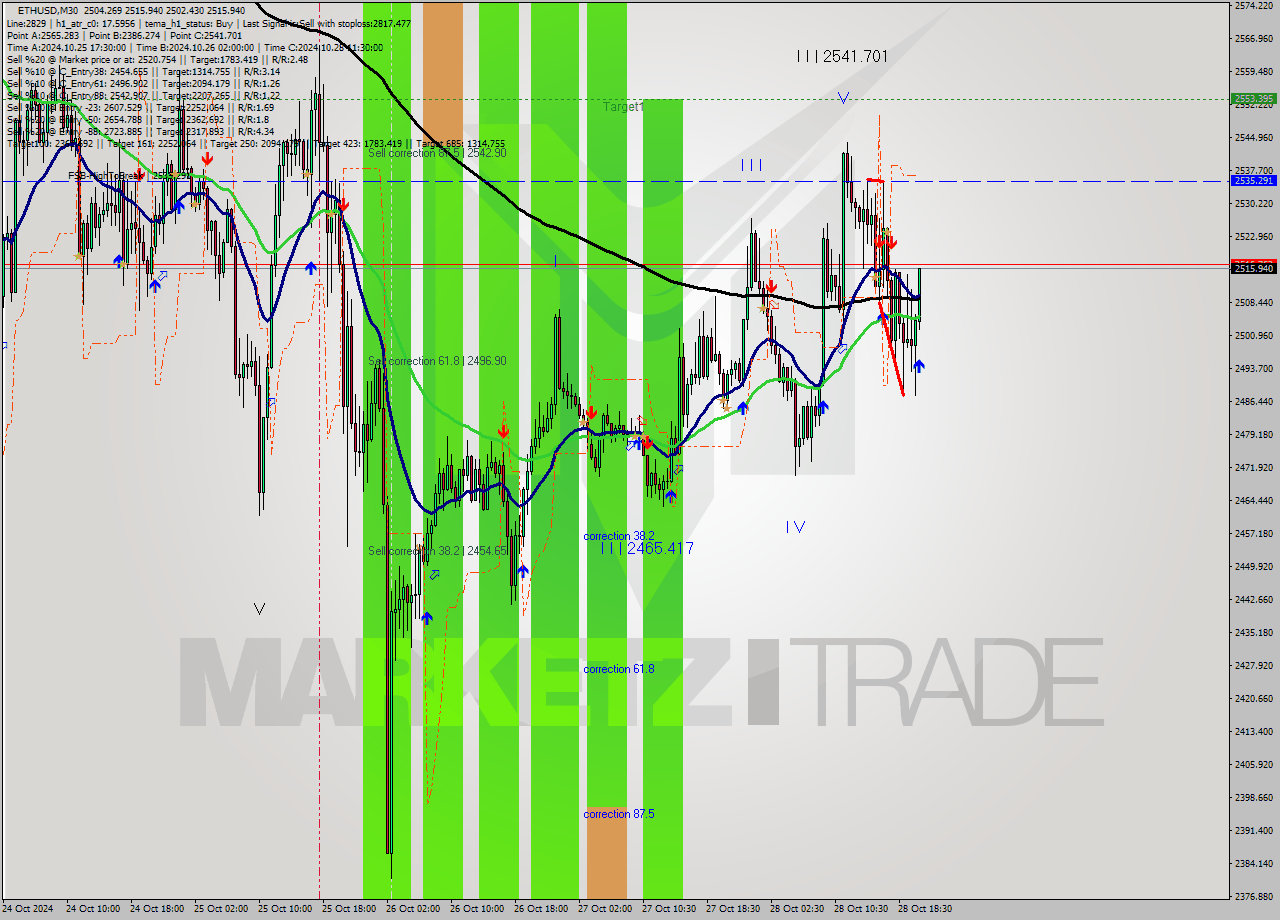Click the 'Sell correction 61.8 | 2496.90' label
The width and height of the screenshot is (1280, 920).
point(437,361)
